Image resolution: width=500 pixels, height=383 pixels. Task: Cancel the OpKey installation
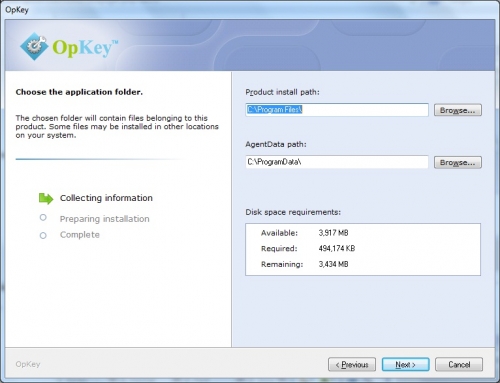click(x=459, y=364)
